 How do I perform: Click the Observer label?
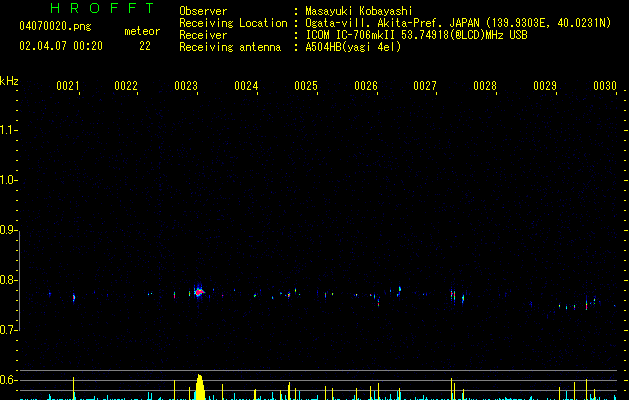[x=203, y=11]
